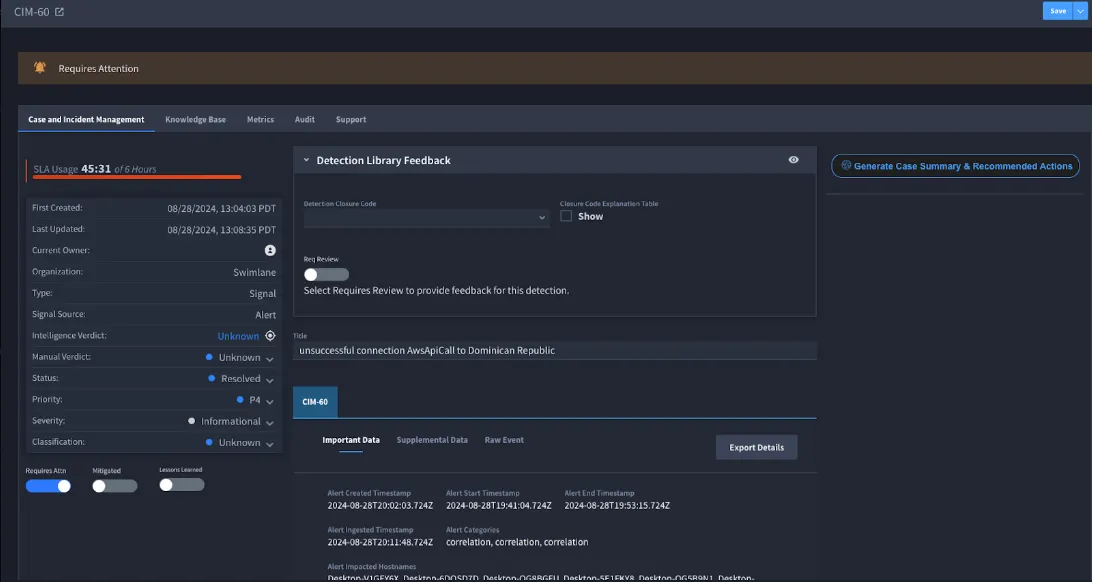Go to the Audit tab
The width and height of the screenshot is (1093, 582).
(x=305, y=119)
